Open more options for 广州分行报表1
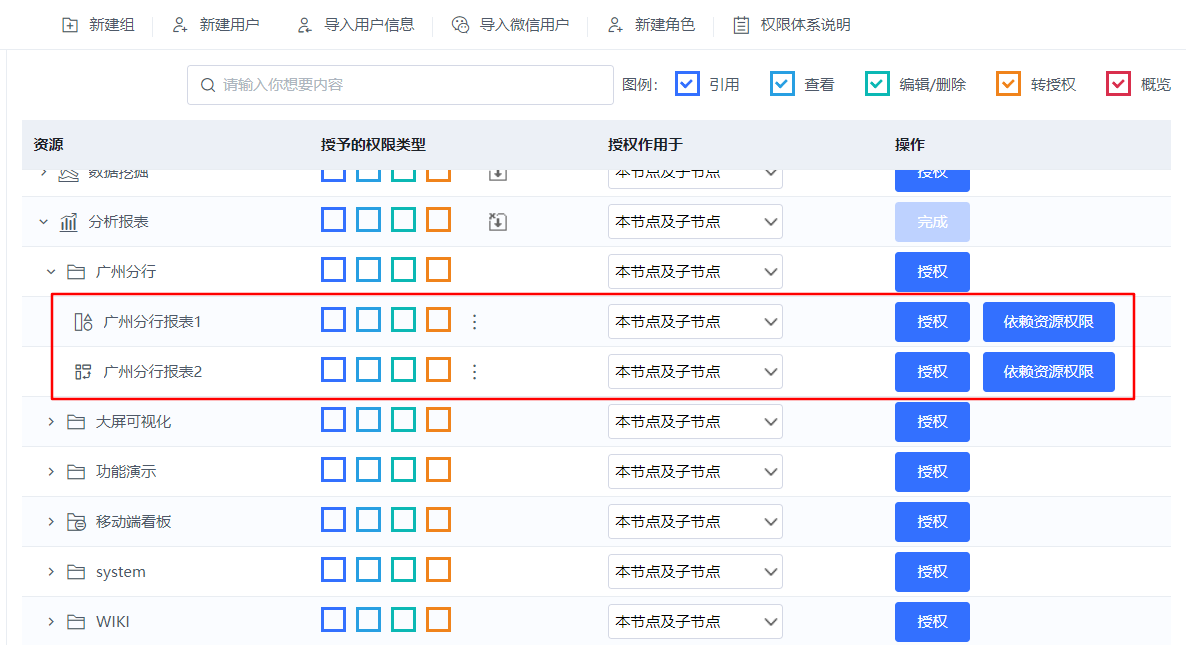1186x645 pixels. tap(474, 322)
